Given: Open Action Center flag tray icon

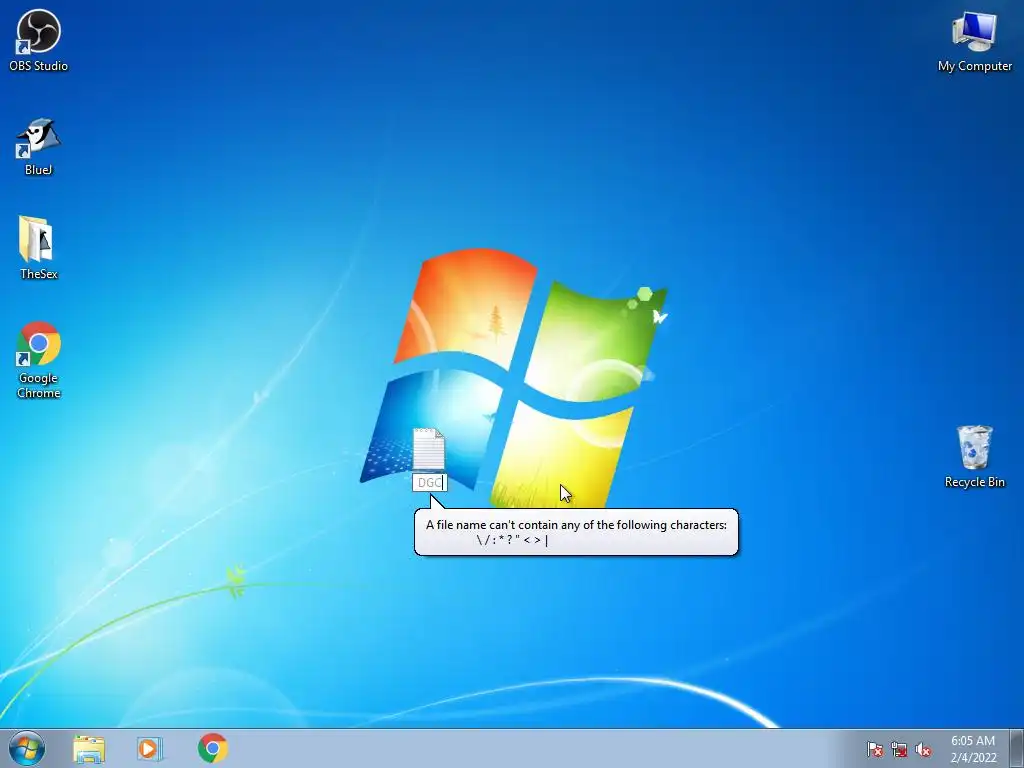Looking at the screenshot, I should [874, 749].
